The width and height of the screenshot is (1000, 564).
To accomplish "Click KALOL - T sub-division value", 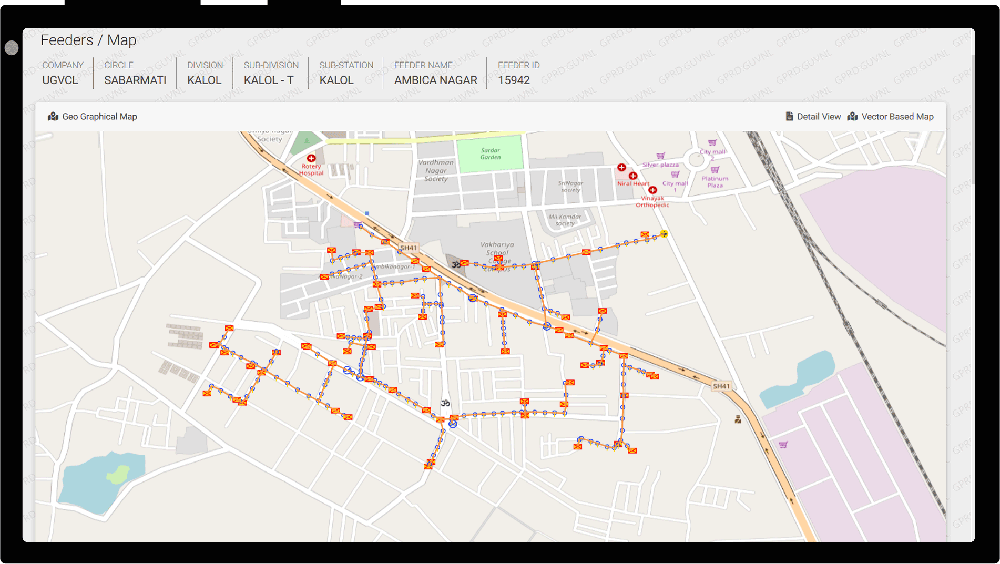I will [x=268, y=80].
